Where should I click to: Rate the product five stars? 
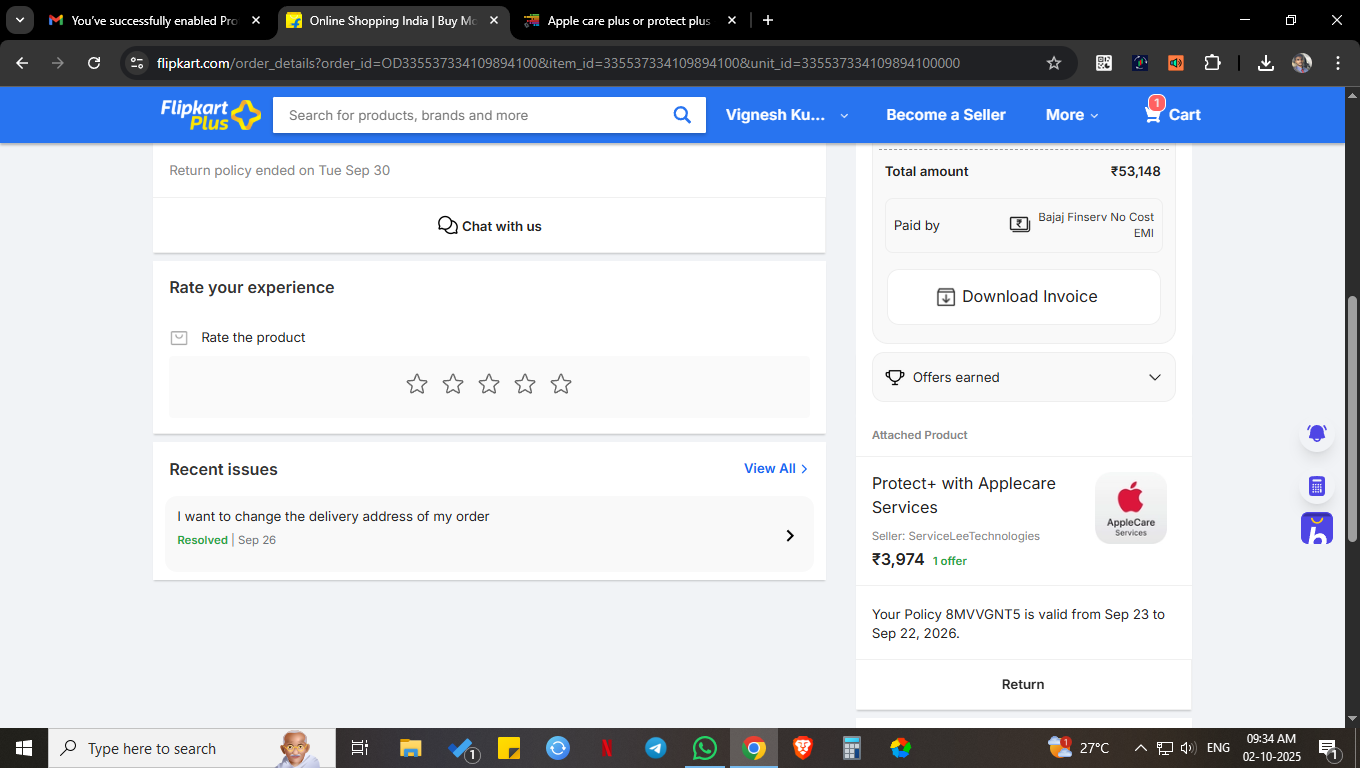tap(561, 384)
